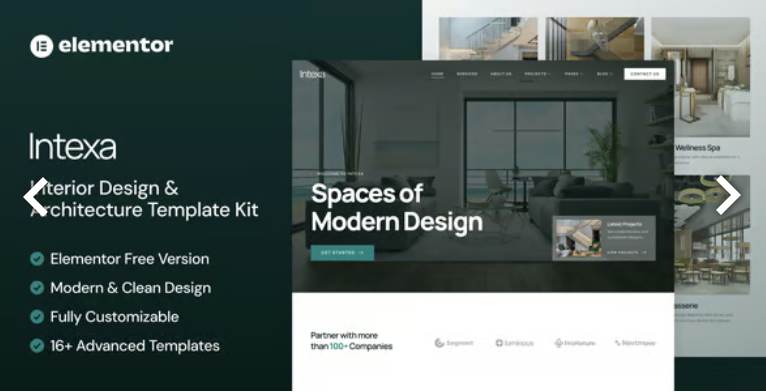The height and width of the screenshot is (392, 766).
Task: Expand the BLOG nav dropdown
Action: [x=604, y=74]
